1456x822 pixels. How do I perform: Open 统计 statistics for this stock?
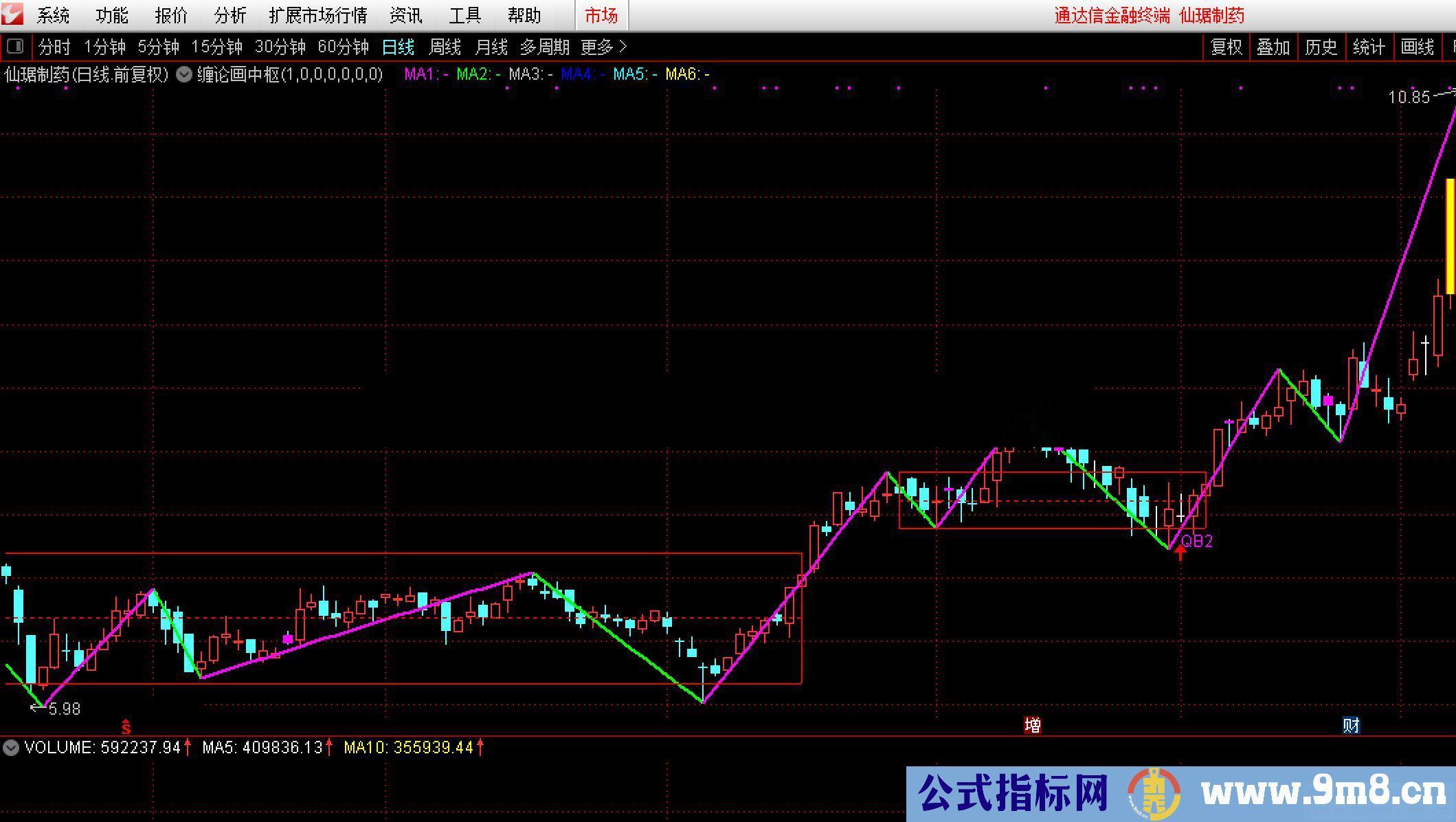[1369, 47]
